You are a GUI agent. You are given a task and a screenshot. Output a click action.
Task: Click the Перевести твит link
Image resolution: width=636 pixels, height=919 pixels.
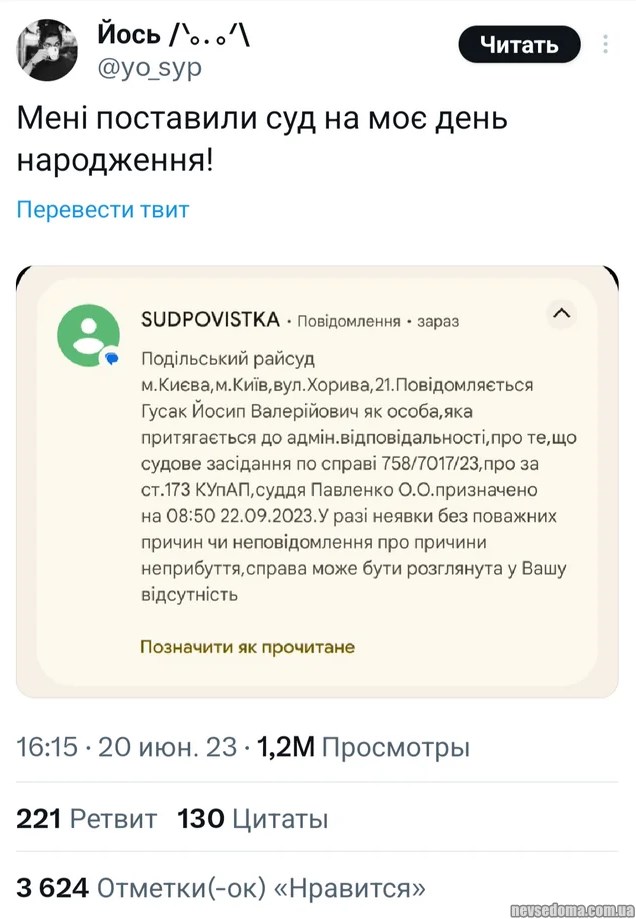coord(102,210)
